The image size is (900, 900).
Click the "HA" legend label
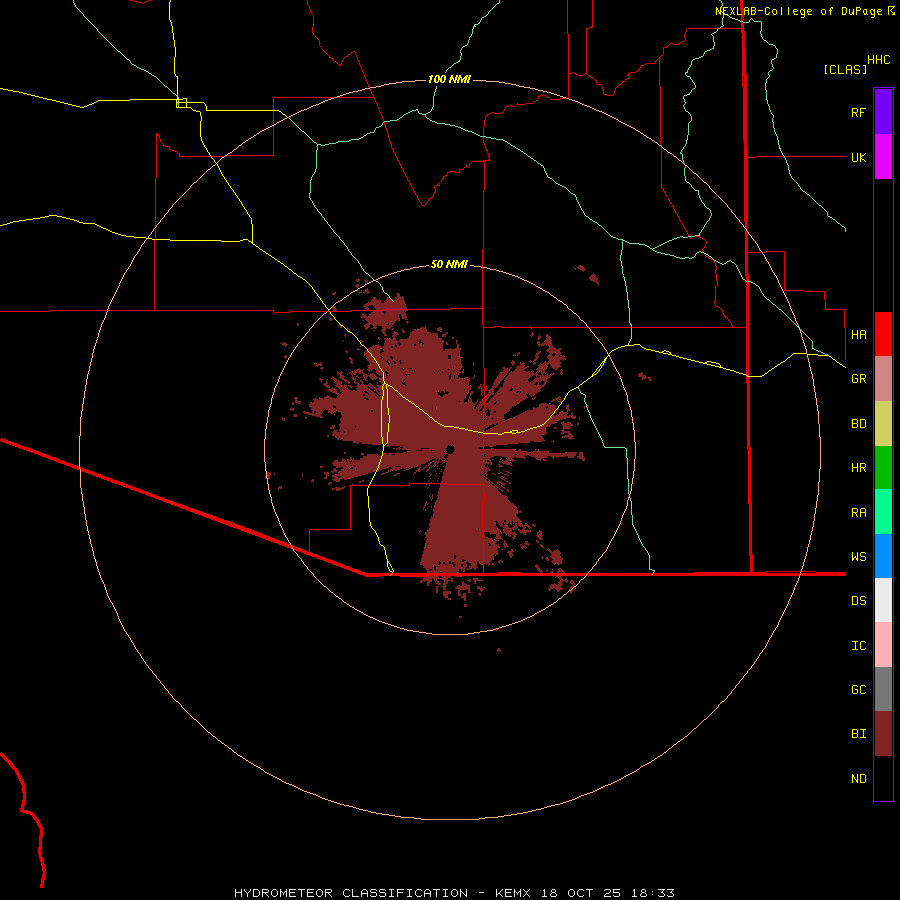tap(858, 334)
